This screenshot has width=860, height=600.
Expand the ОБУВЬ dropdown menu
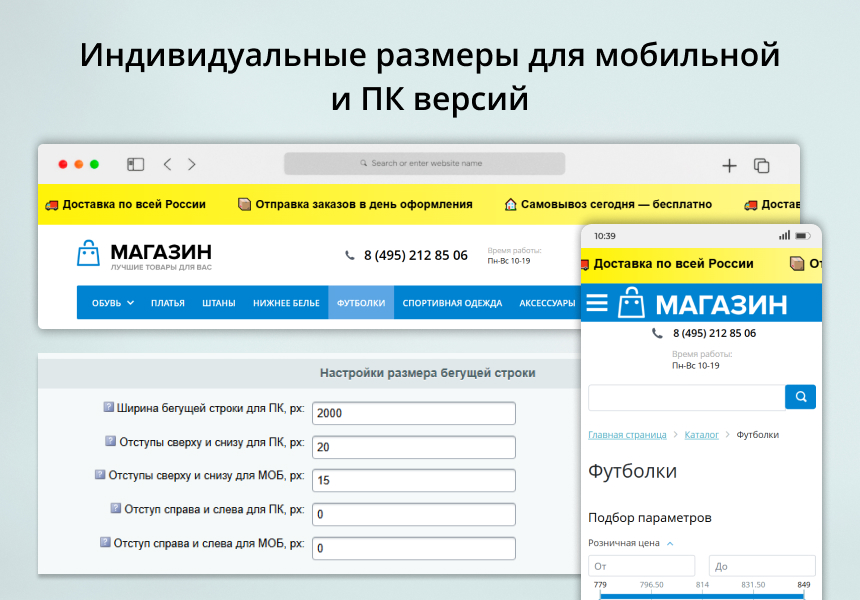coord(112,303)
